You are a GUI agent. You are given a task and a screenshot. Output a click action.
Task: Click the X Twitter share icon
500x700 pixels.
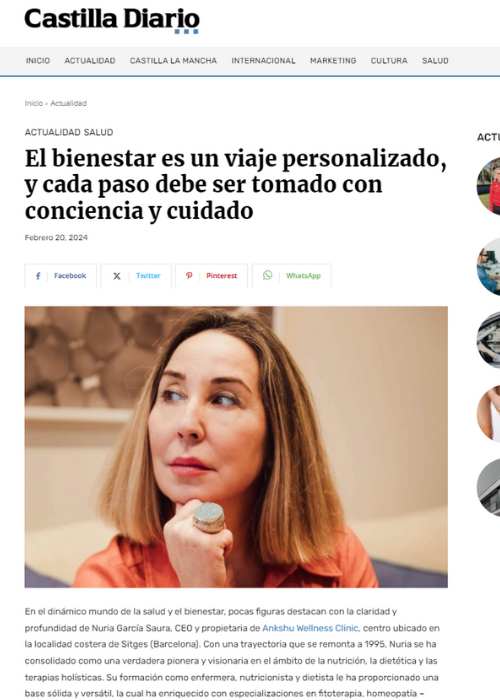tap(117, 276)
